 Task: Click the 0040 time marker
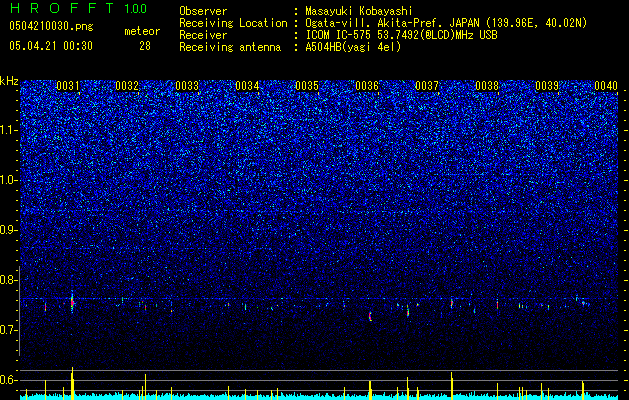click(606, 86)
